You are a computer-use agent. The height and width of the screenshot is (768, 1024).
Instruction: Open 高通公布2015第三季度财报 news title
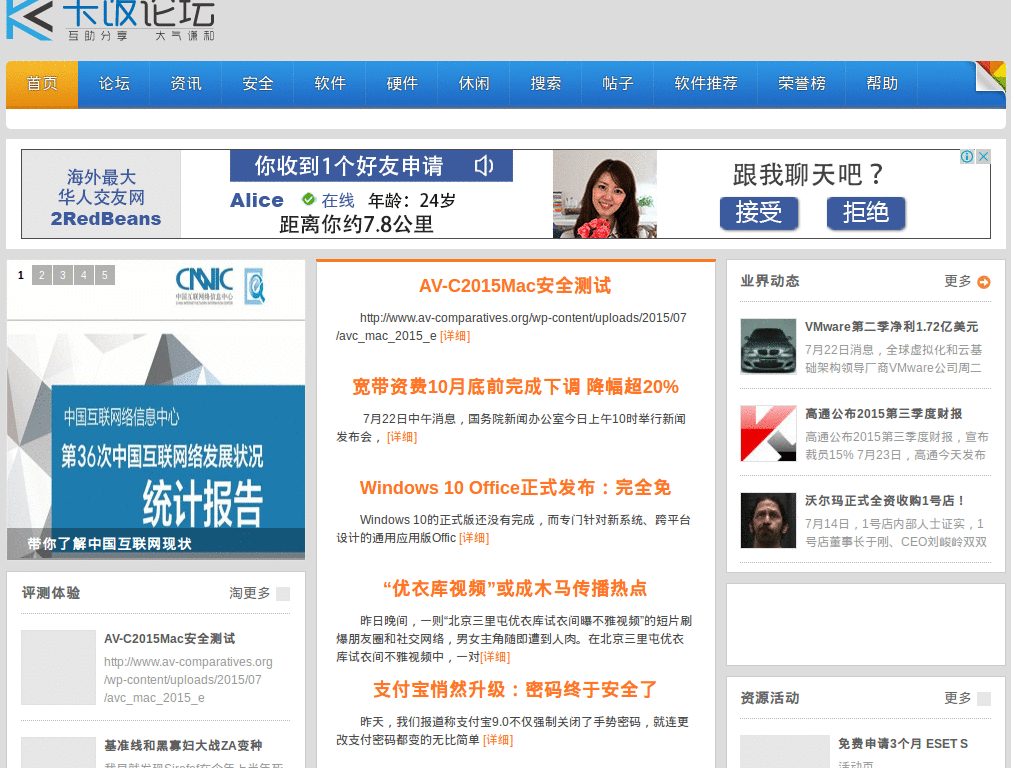(884, 414)
